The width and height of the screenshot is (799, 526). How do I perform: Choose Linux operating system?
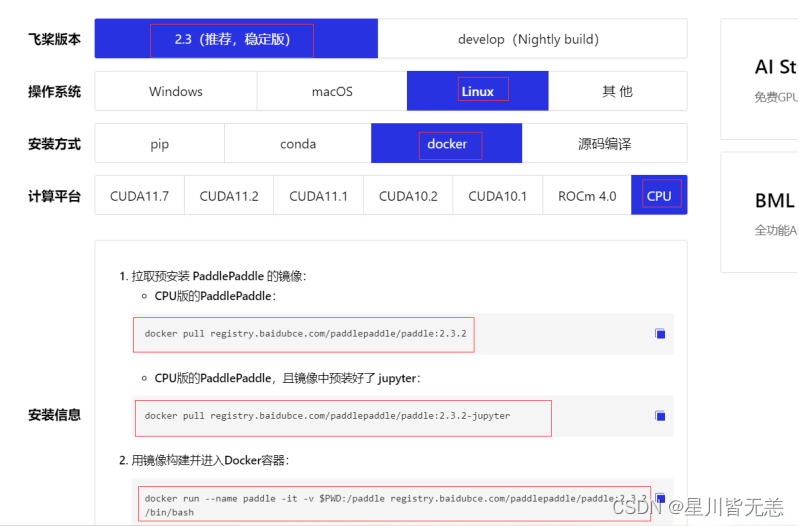coord(477,91)
